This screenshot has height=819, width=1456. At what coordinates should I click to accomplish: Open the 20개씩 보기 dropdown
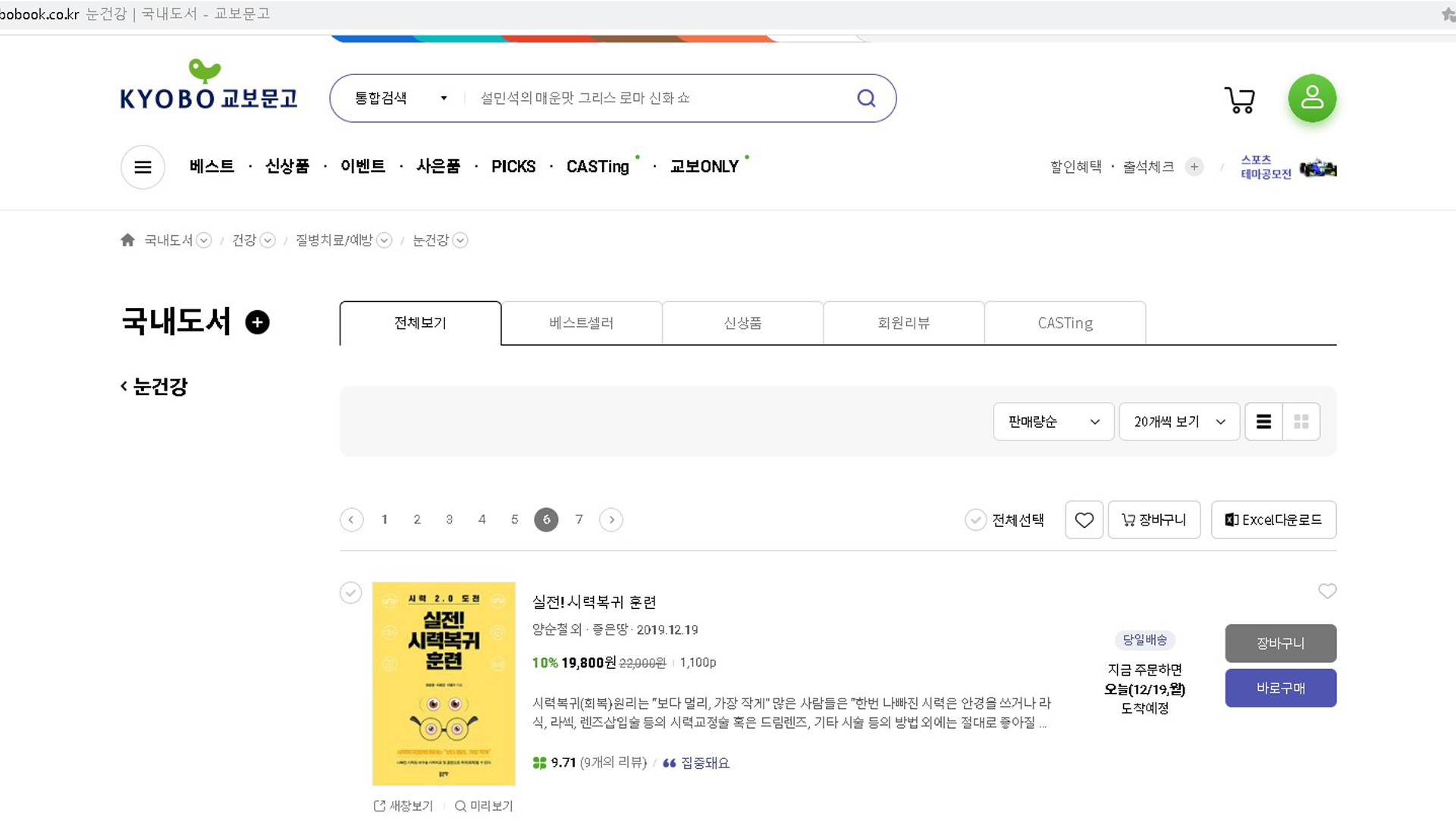[1179, 422]
